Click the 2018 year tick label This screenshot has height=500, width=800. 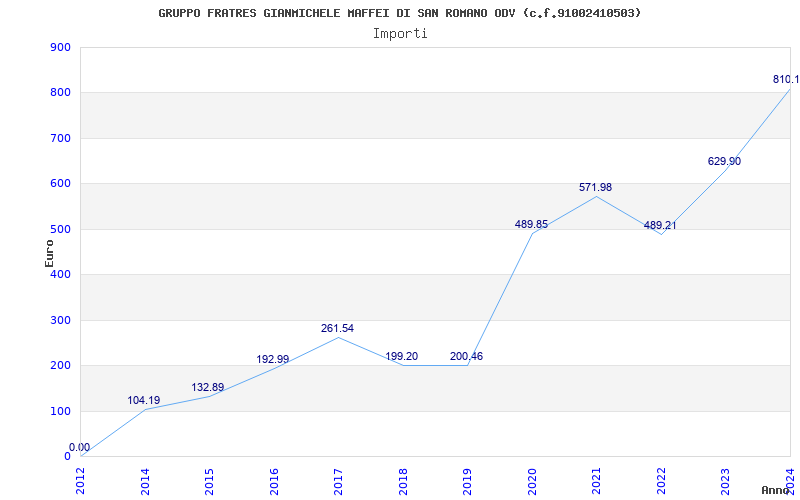403,480
